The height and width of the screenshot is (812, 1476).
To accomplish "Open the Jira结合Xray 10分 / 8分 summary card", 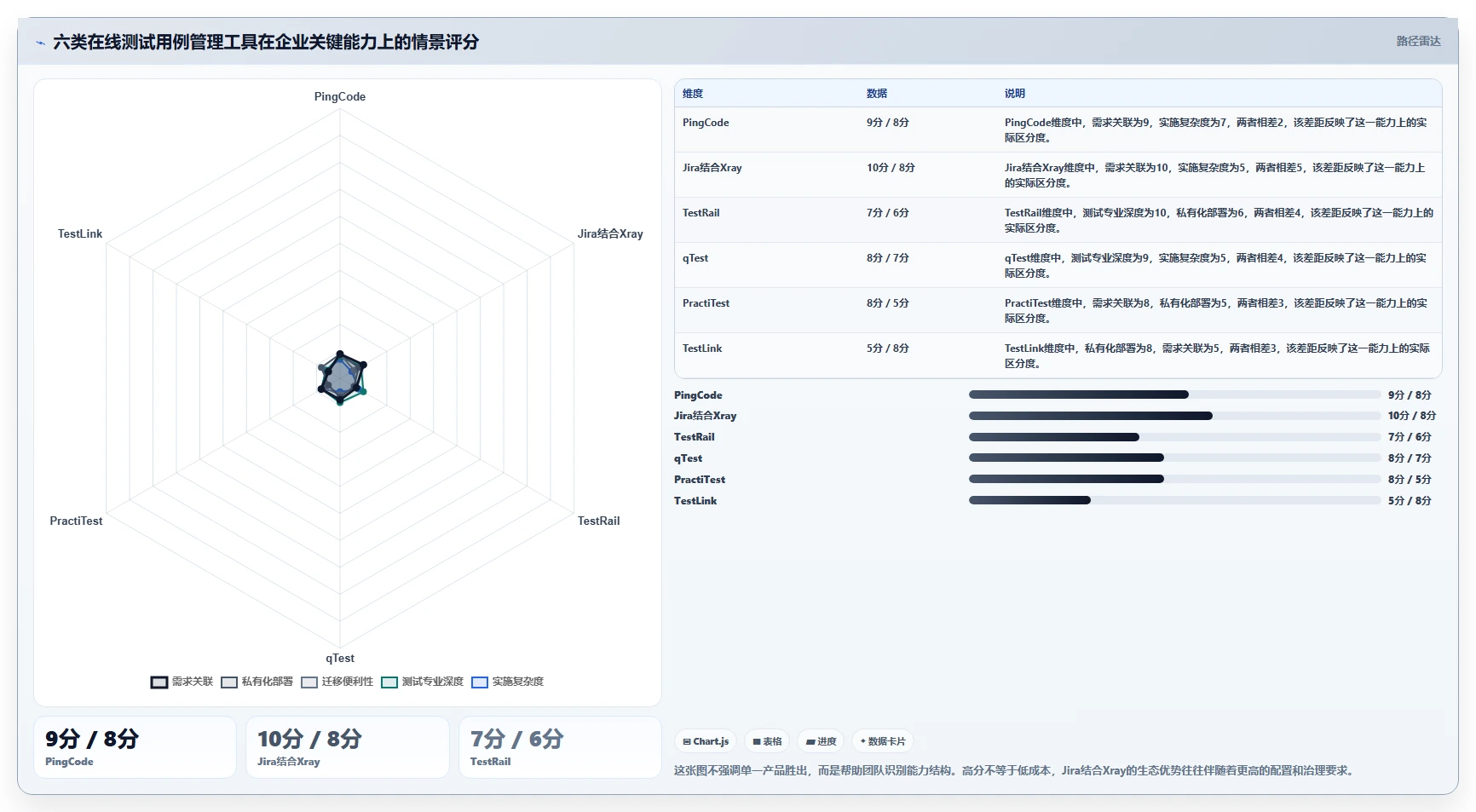I will tap(348, 747).
